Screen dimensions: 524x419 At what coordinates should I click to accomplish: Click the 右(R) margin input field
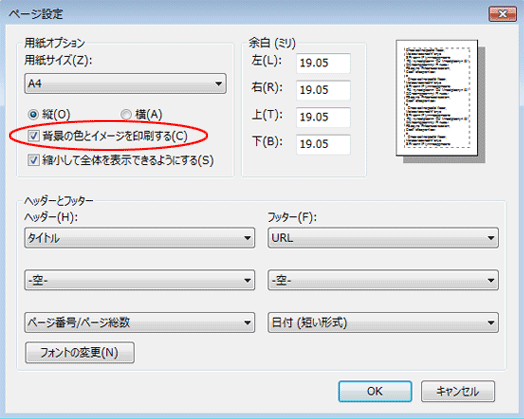click(x=323, y=90)
